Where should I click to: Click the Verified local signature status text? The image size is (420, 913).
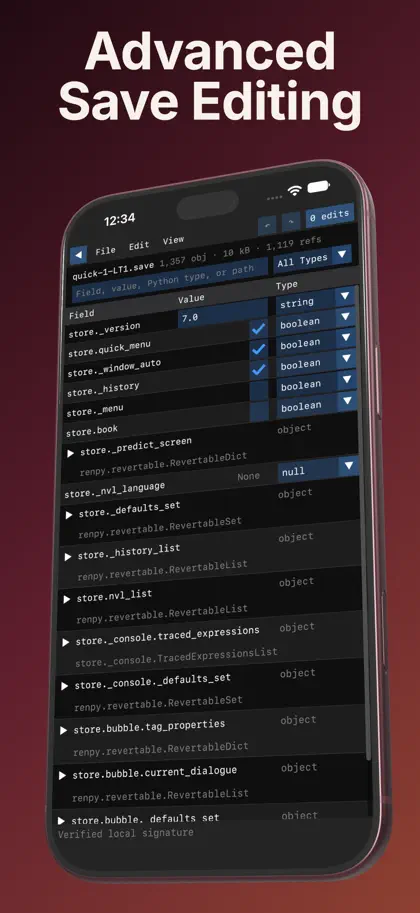pos(125,833)
